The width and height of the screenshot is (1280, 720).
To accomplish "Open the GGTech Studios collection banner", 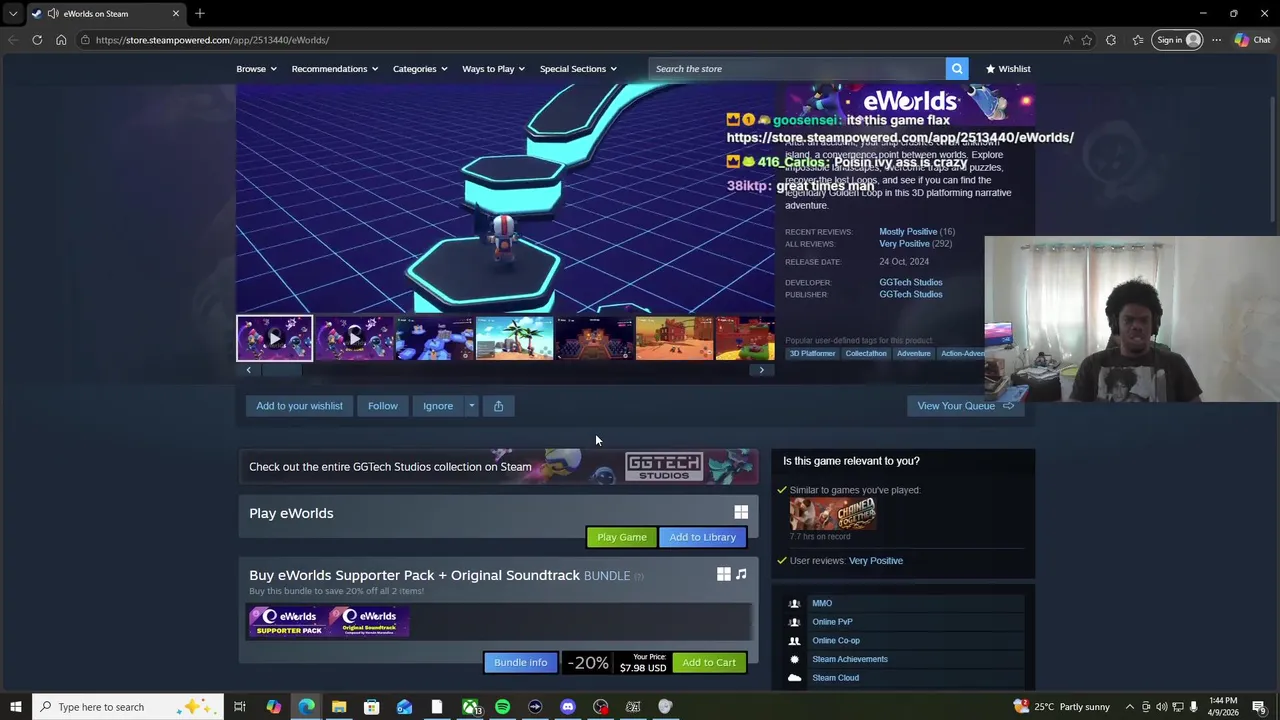I will (x=498, y=467).
